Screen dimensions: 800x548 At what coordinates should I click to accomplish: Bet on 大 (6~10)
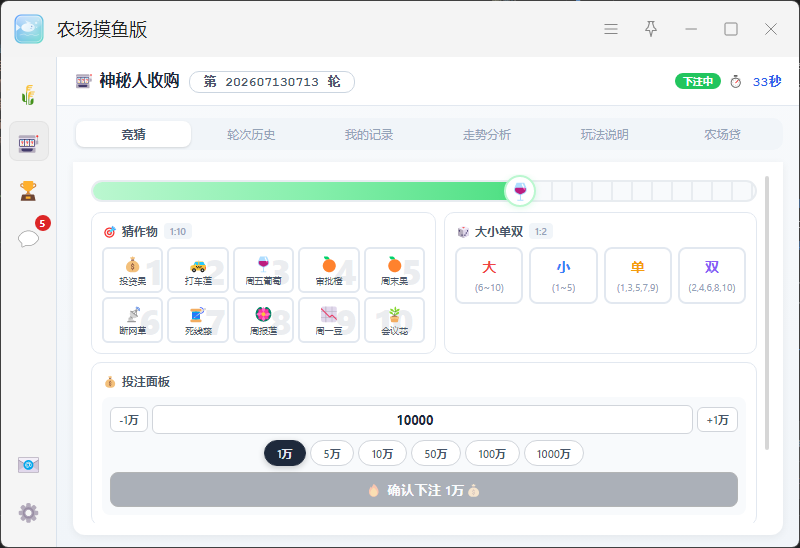489,276
